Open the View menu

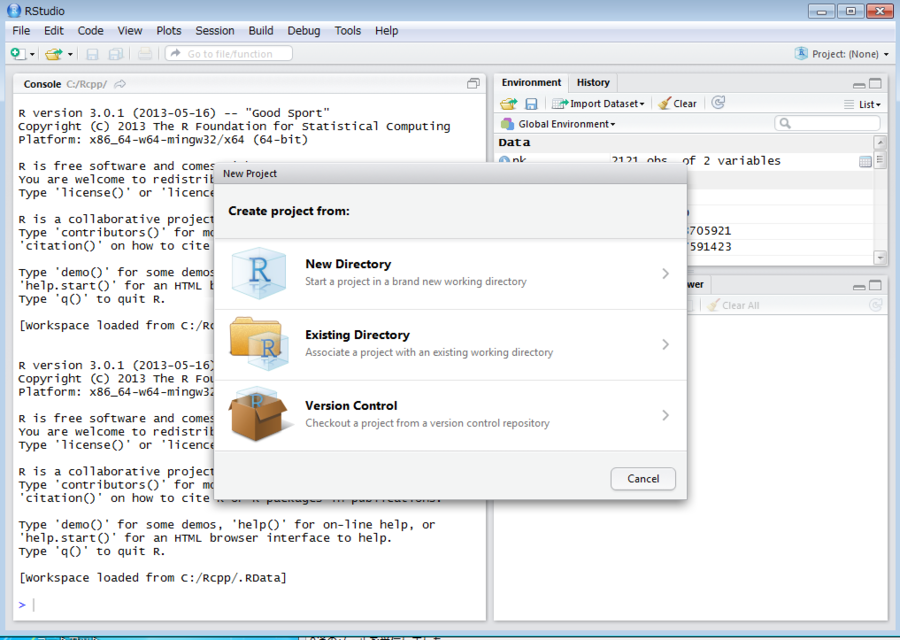point(130,30)
